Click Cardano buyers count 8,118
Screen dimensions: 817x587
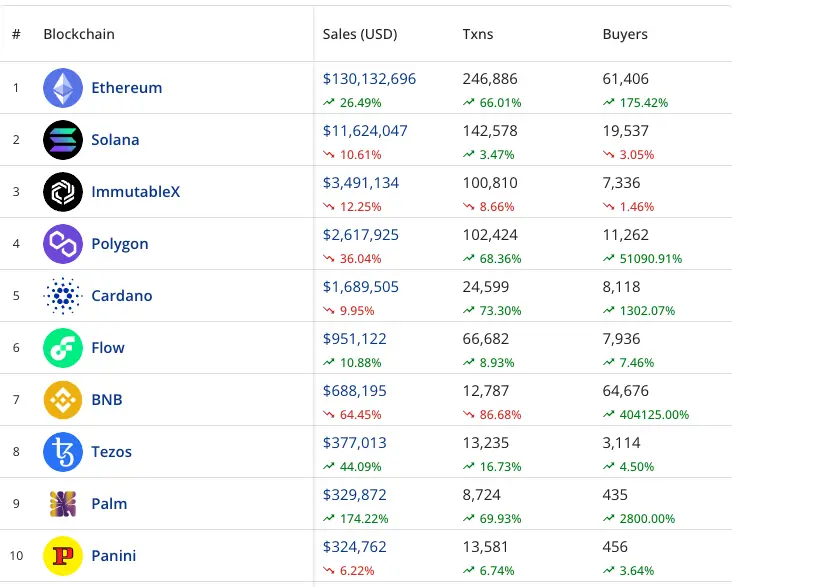click(x=622, y=287)
